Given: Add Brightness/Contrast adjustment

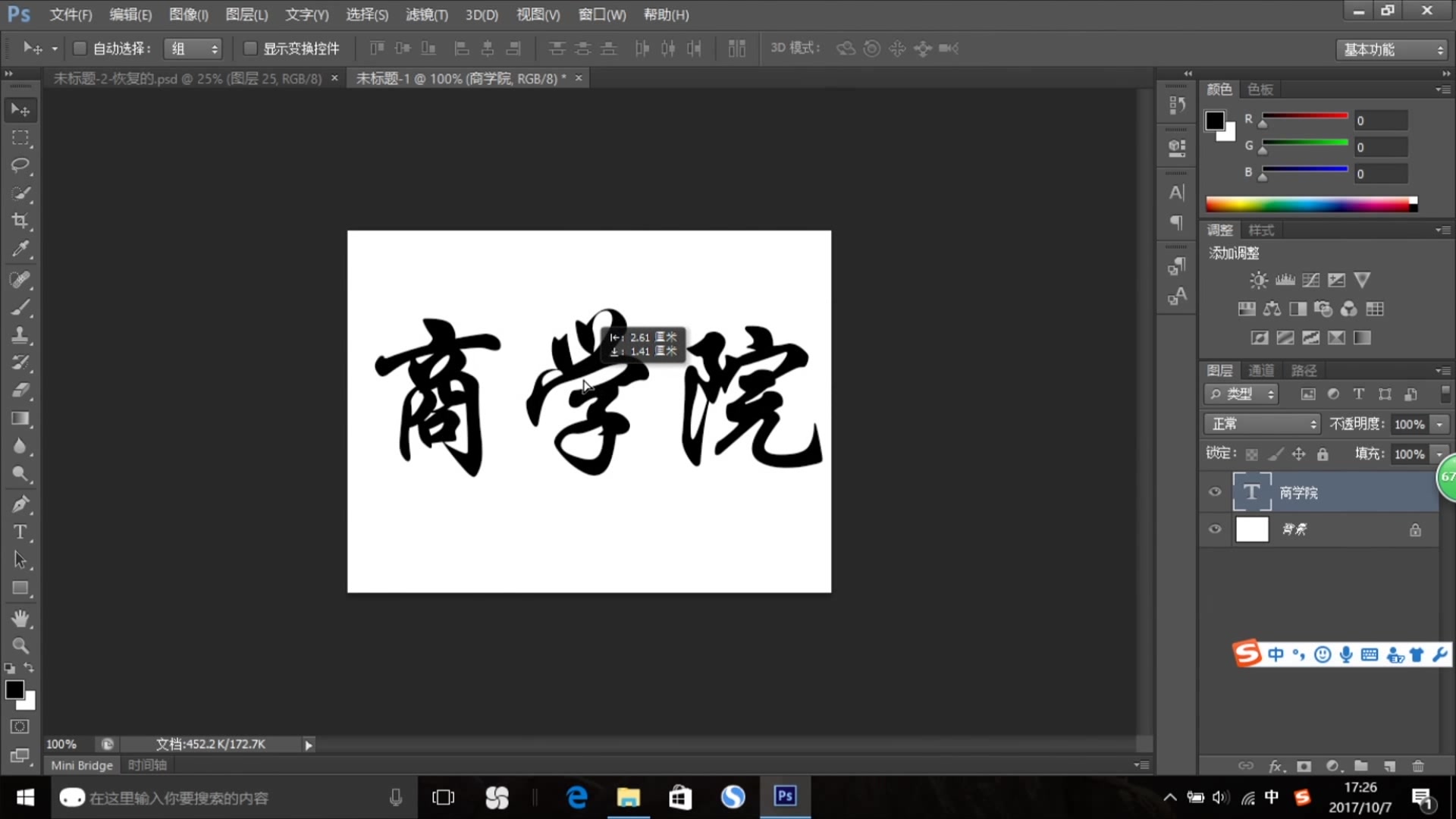Looking at the screenshot, I should pos(1259,281).
